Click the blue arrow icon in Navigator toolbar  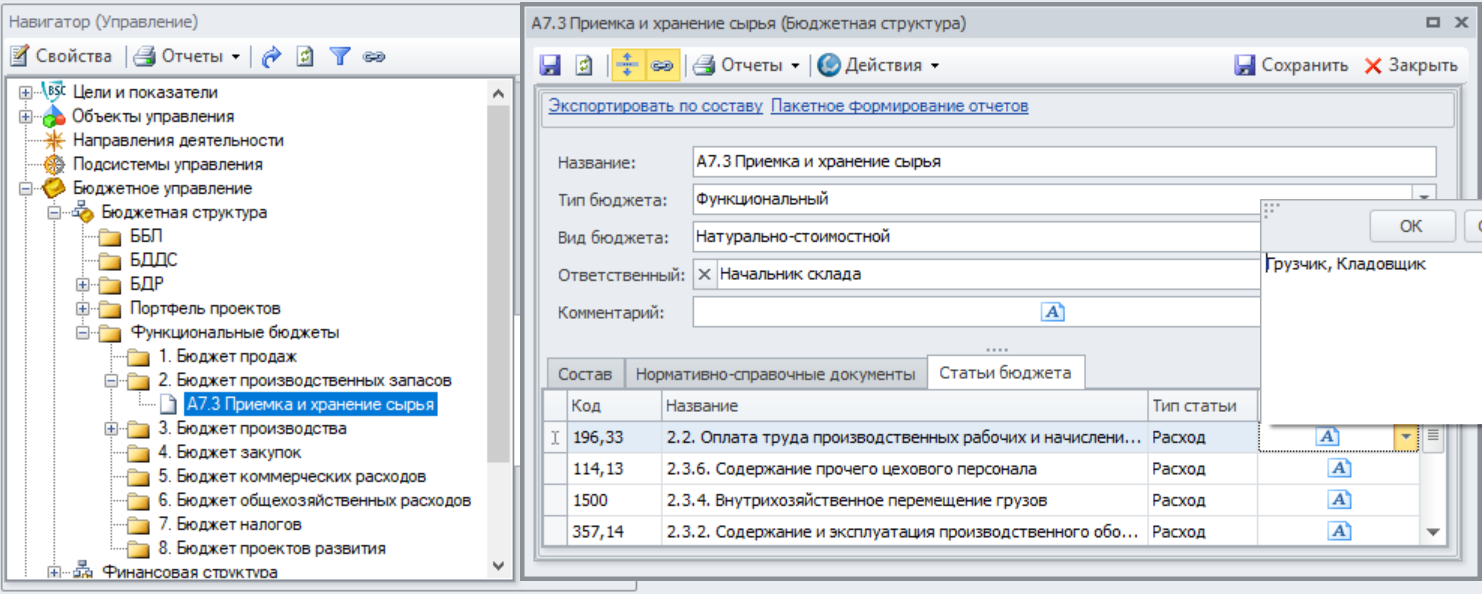pos(271,57)
